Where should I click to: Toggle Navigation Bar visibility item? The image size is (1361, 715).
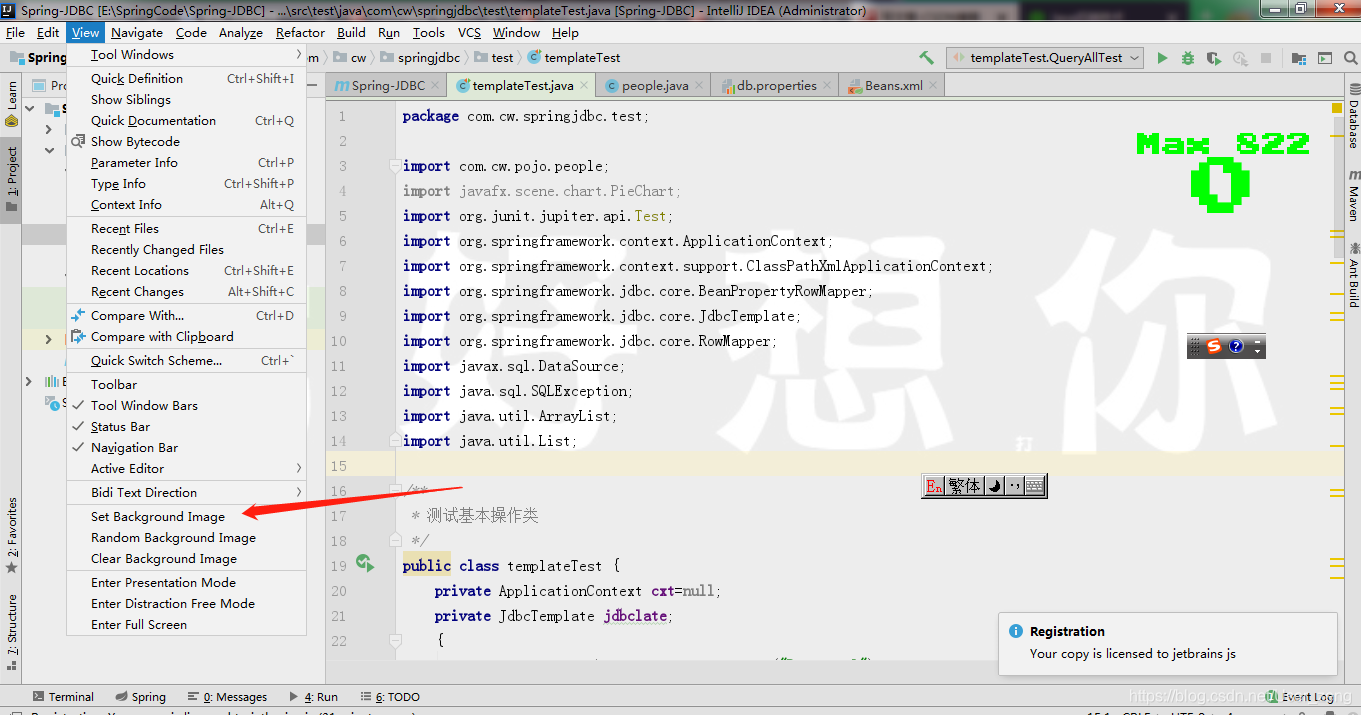click(186, 448)
